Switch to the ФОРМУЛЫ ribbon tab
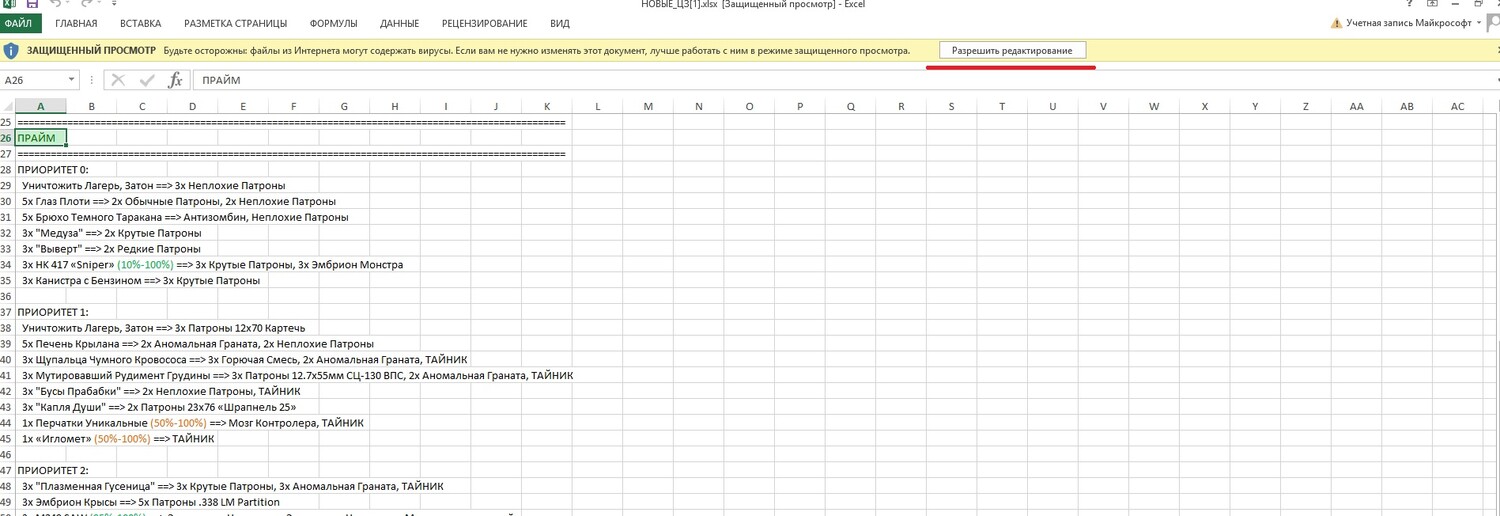The image size is (1500, 516). coord(334,23)
